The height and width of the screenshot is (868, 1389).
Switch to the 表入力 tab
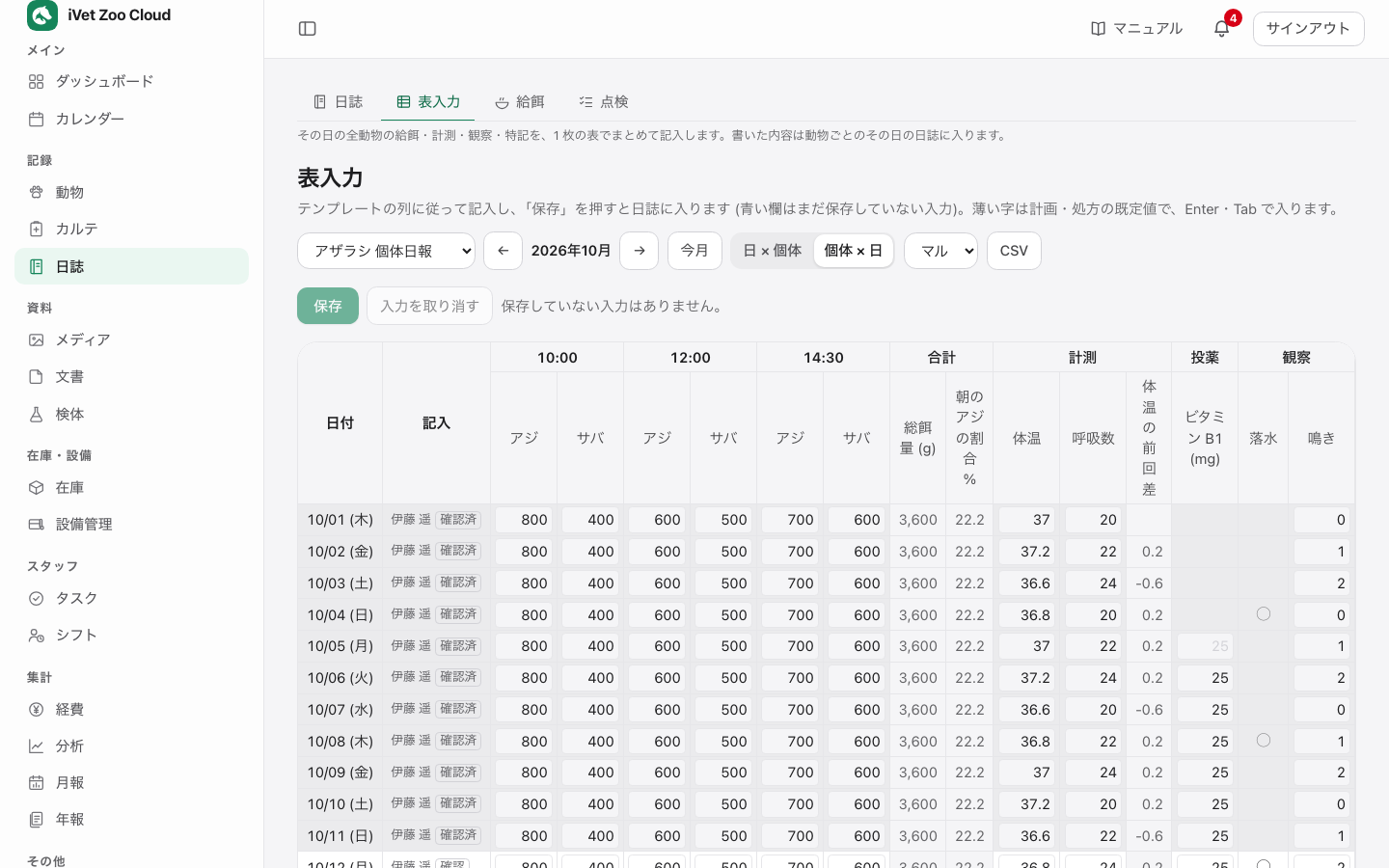click(428, 102)
